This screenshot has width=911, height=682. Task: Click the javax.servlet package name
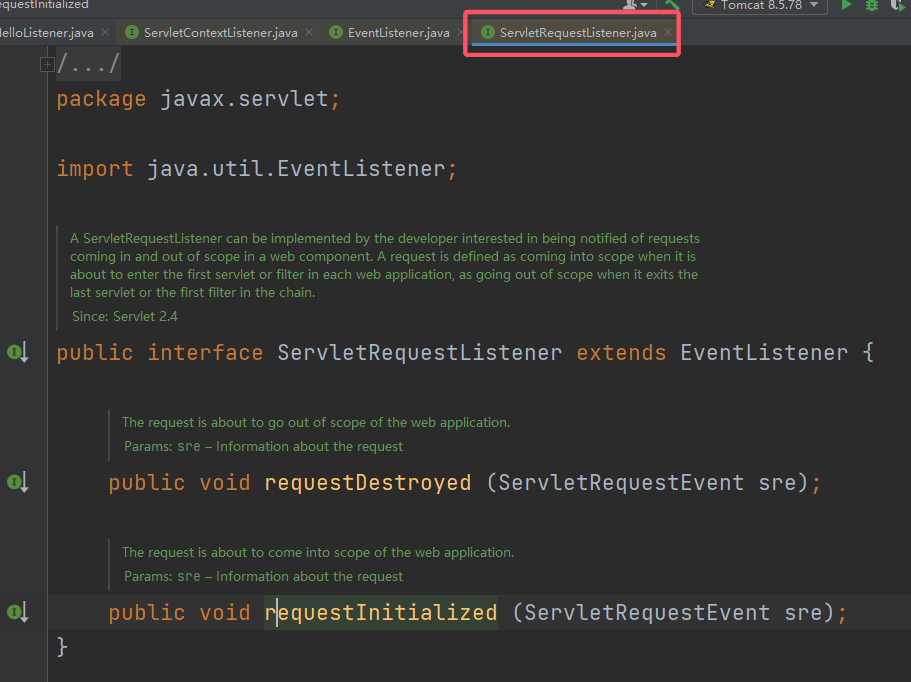(x=244, y=99)
